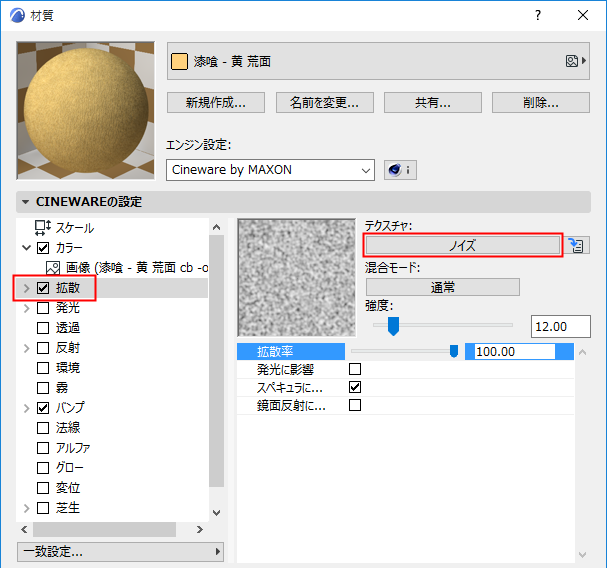The image size is (607, 568).
Task: Click the image icon before 画像 entry
Action: click(x=53, y=268)
